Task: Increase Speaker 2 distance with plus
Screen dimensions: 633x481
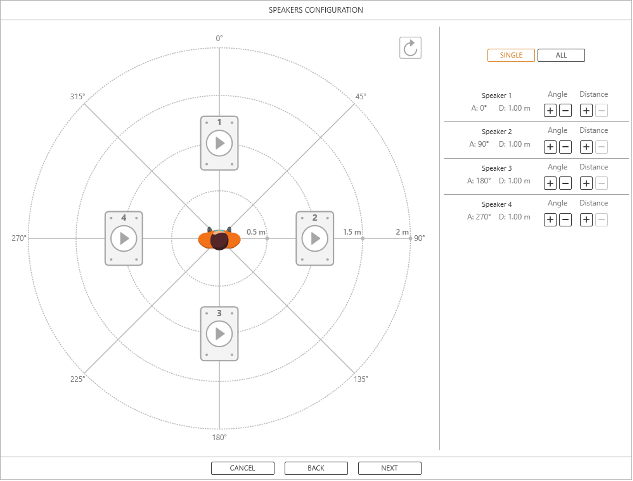Action: click(586, 147)
